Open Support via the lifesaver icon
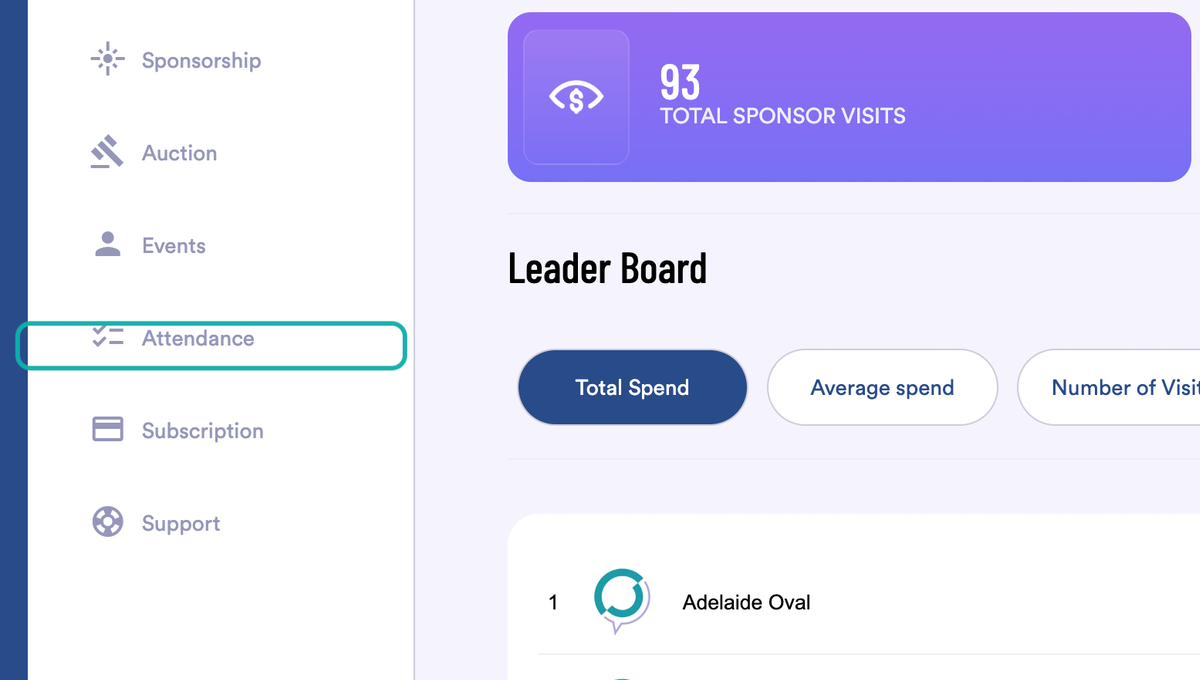Viewport: 1200px width, 680px height. click(x=107, y=522)
